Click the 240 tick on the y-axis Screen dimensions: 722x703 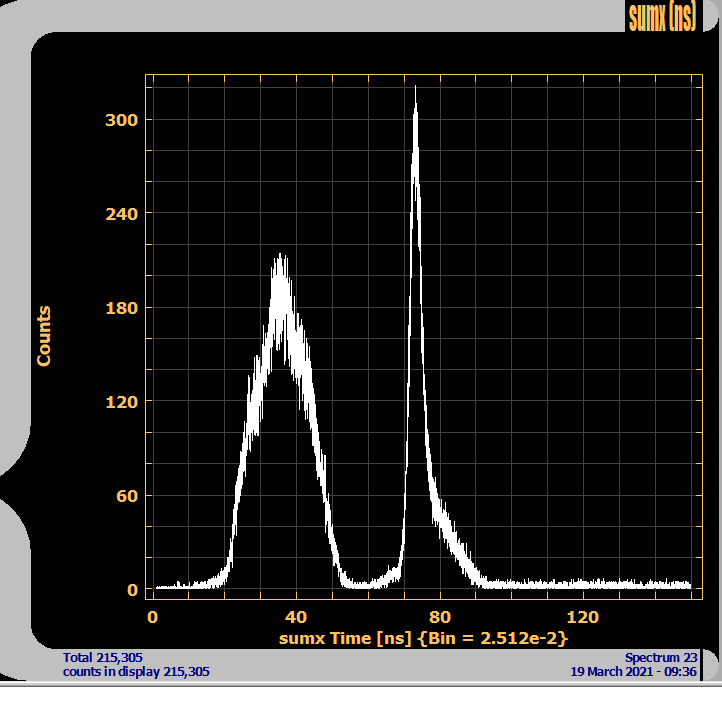point(122,214)
